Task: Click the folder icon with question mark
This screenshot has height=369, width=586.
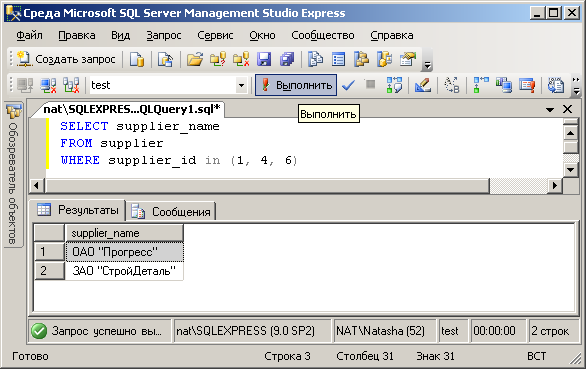Action: coord(218,59)
